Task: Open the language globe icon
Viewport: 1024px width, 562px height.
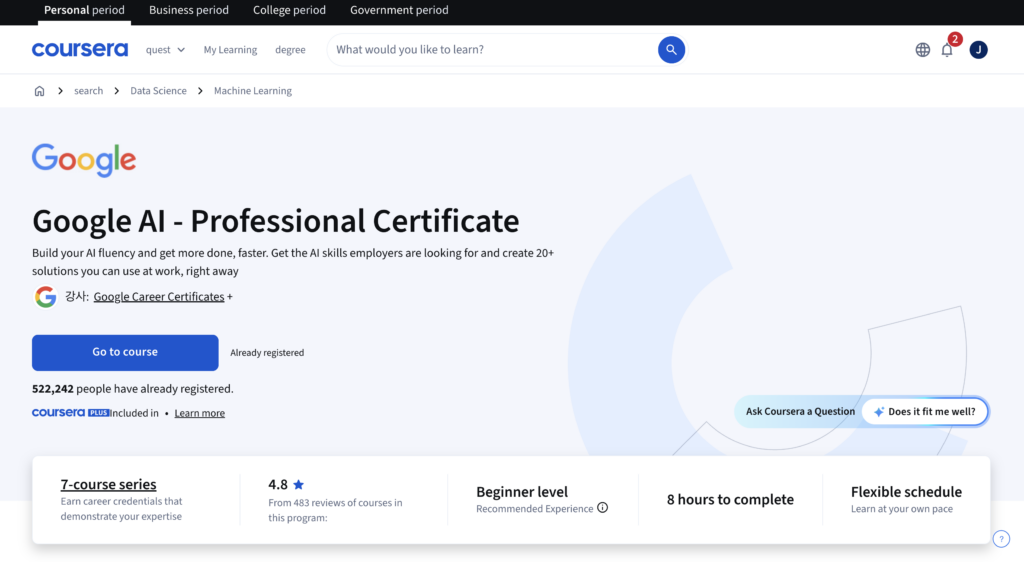Action: point(922,50)
